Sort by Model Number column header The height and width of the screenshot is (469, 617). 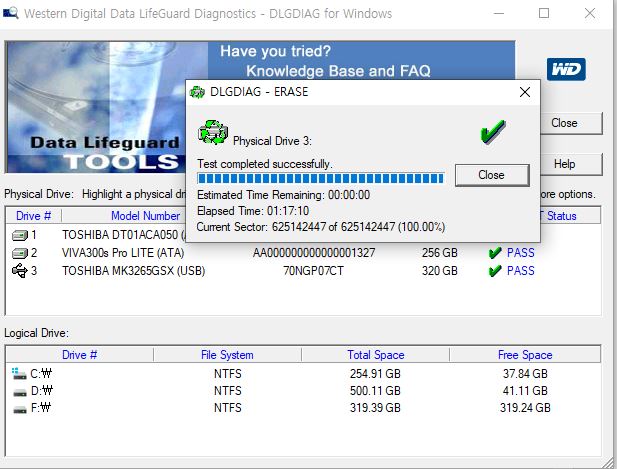coord(145,216)
